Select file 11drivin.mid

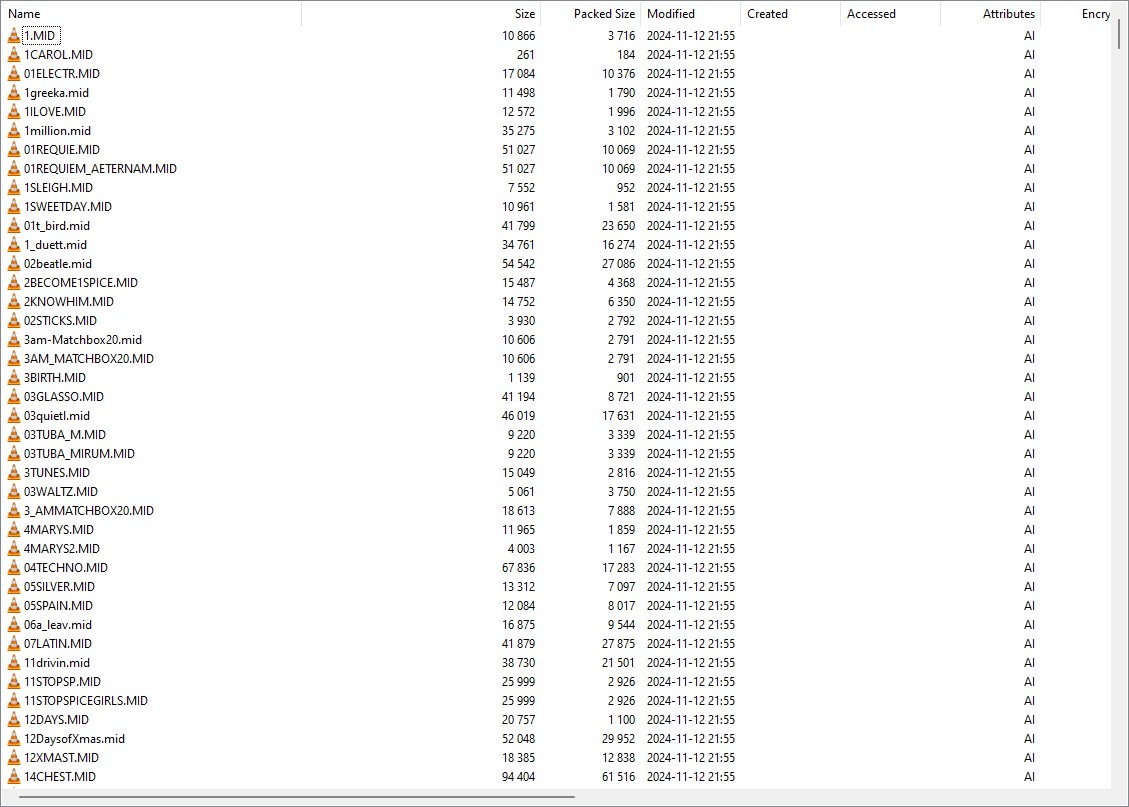(x=57, y=663)
